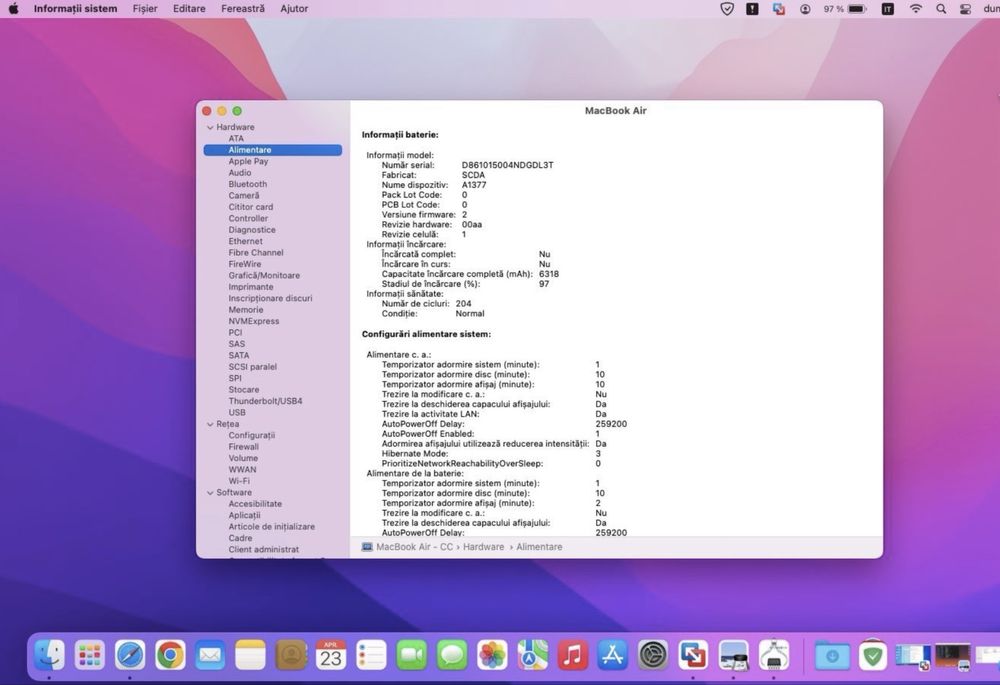1000x685 pixels.
Task: Open the Fereastră menu
Action: [x=243, y=9]
